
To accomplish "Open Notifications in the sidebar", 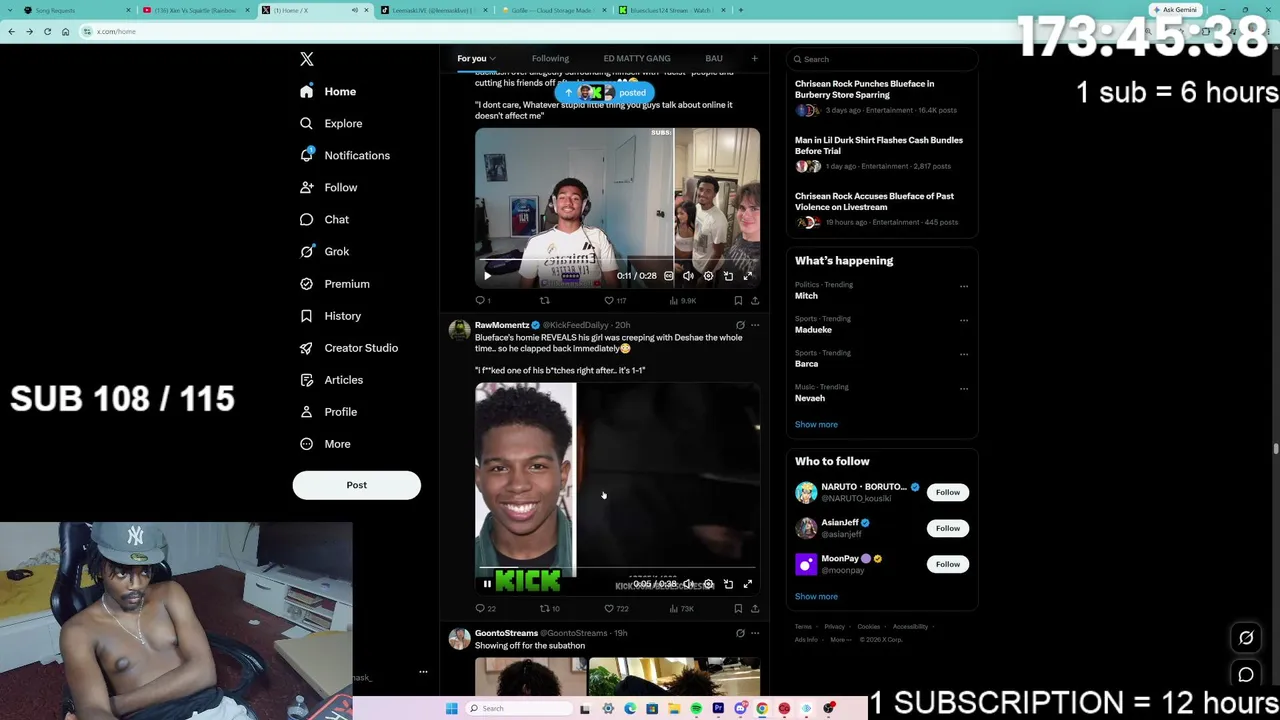I will point(346,155).
